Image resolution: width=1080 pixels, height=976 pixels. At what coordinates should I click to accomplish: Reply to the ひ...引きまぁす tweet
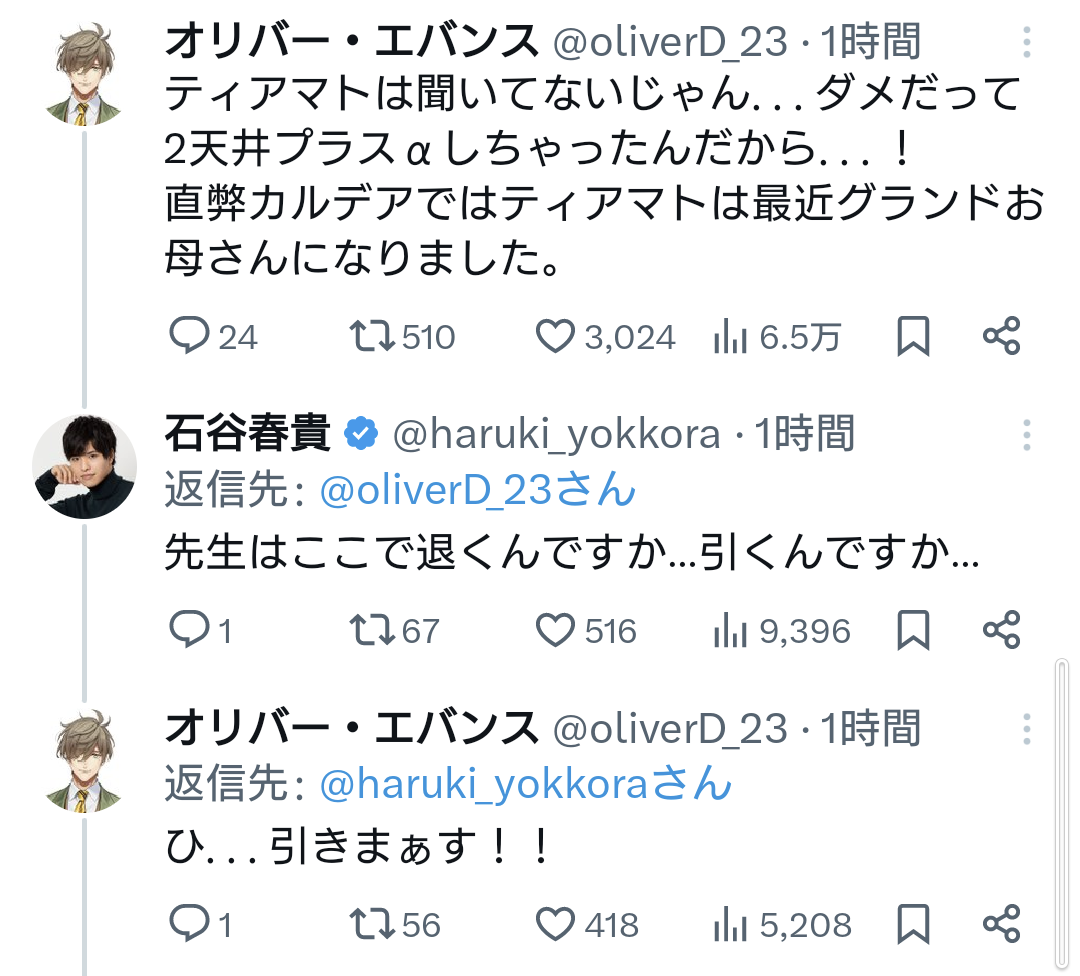[188, 924]
